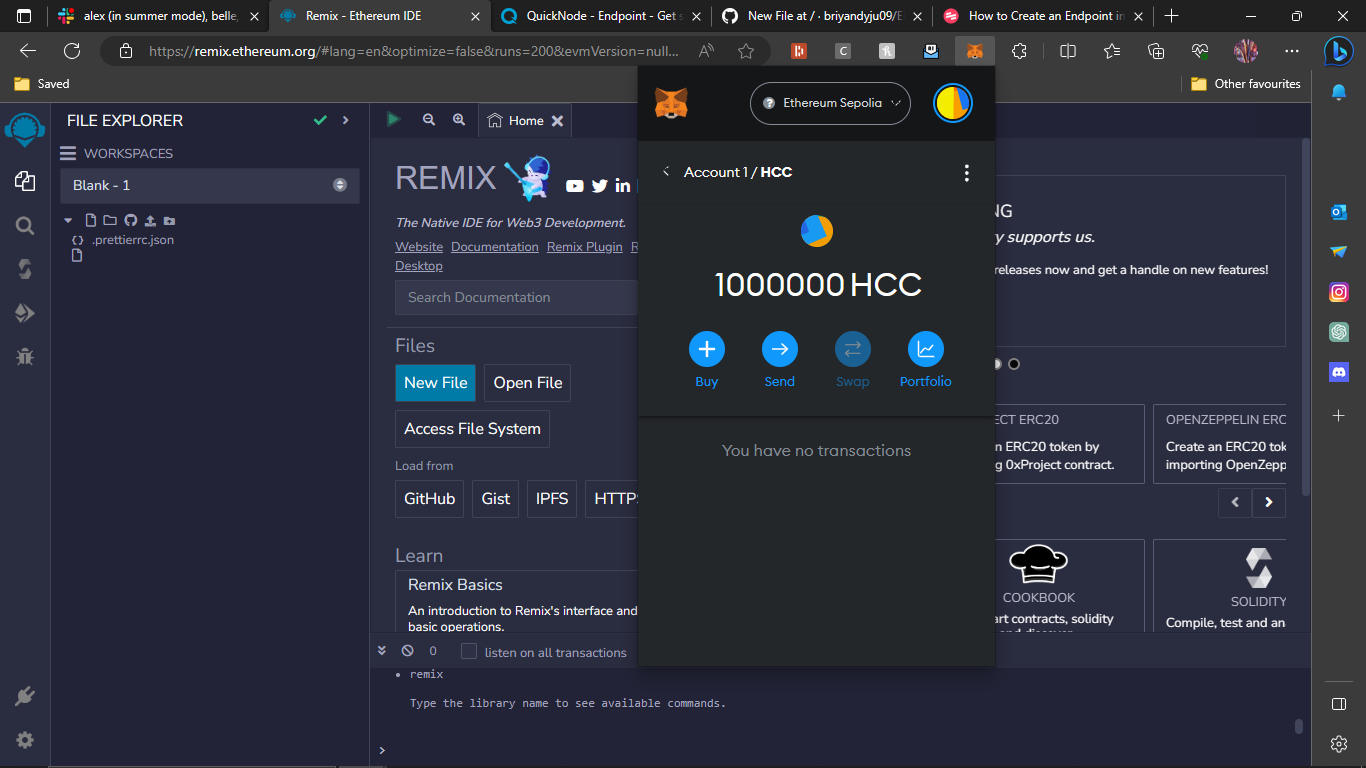The height and width of the screenshot is (768, 1366).
Task: Open Instagram in Edge sidebar
Action: [x=1339, y=292]
